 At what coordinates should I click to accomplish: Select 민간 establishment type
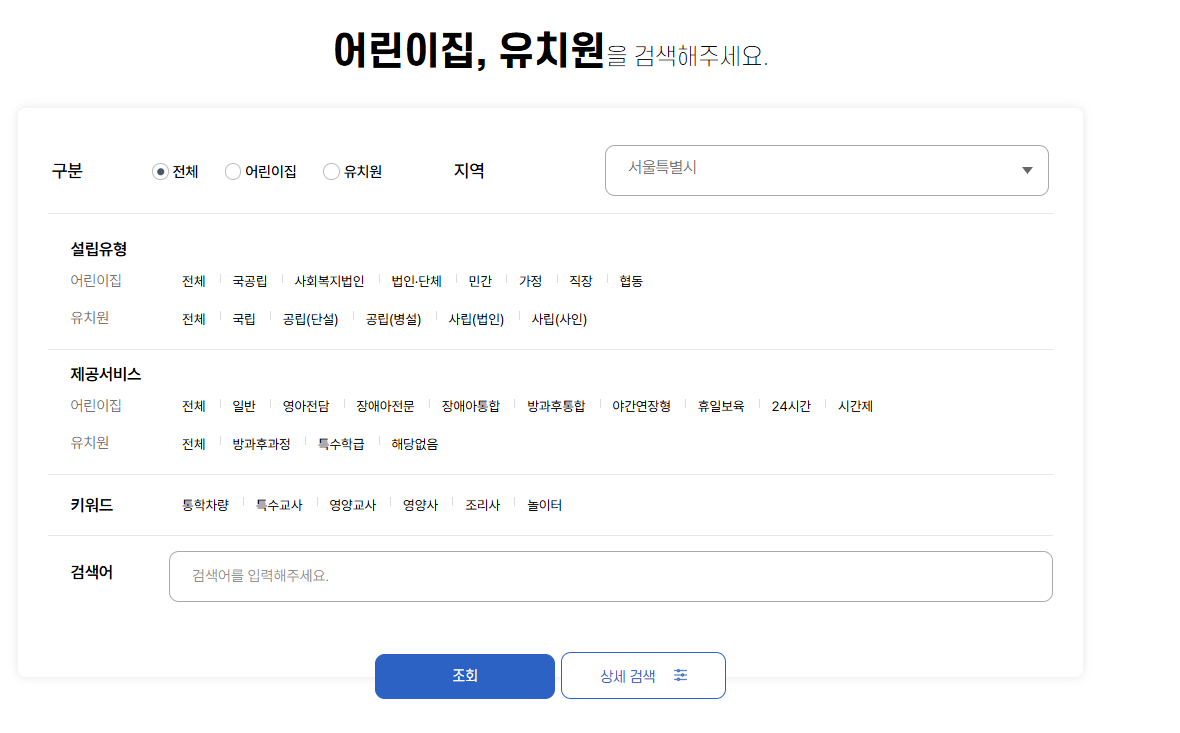pos(480,281)
